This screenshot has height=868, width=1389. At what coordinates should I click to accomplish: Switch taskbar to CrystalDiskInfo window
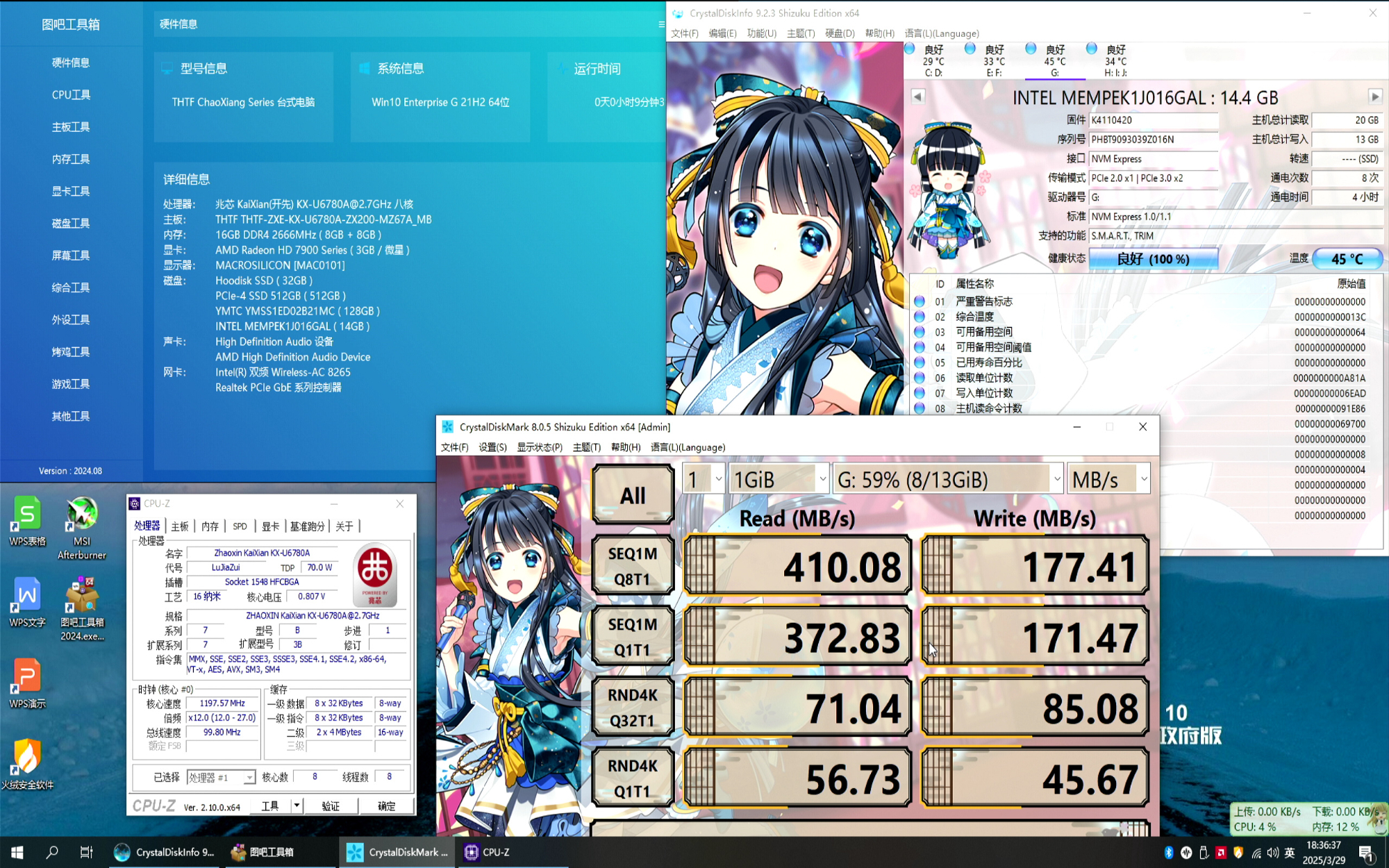tap(165, 852)
